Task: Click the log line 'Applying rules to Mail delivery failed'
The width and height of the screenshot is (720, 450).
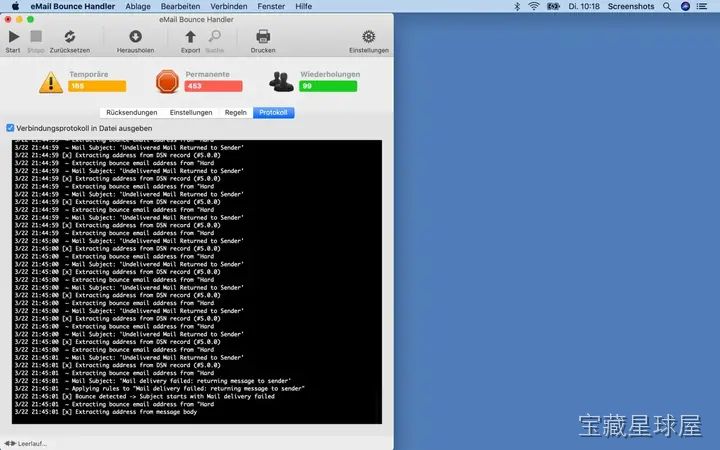Action: coord(159,388)
